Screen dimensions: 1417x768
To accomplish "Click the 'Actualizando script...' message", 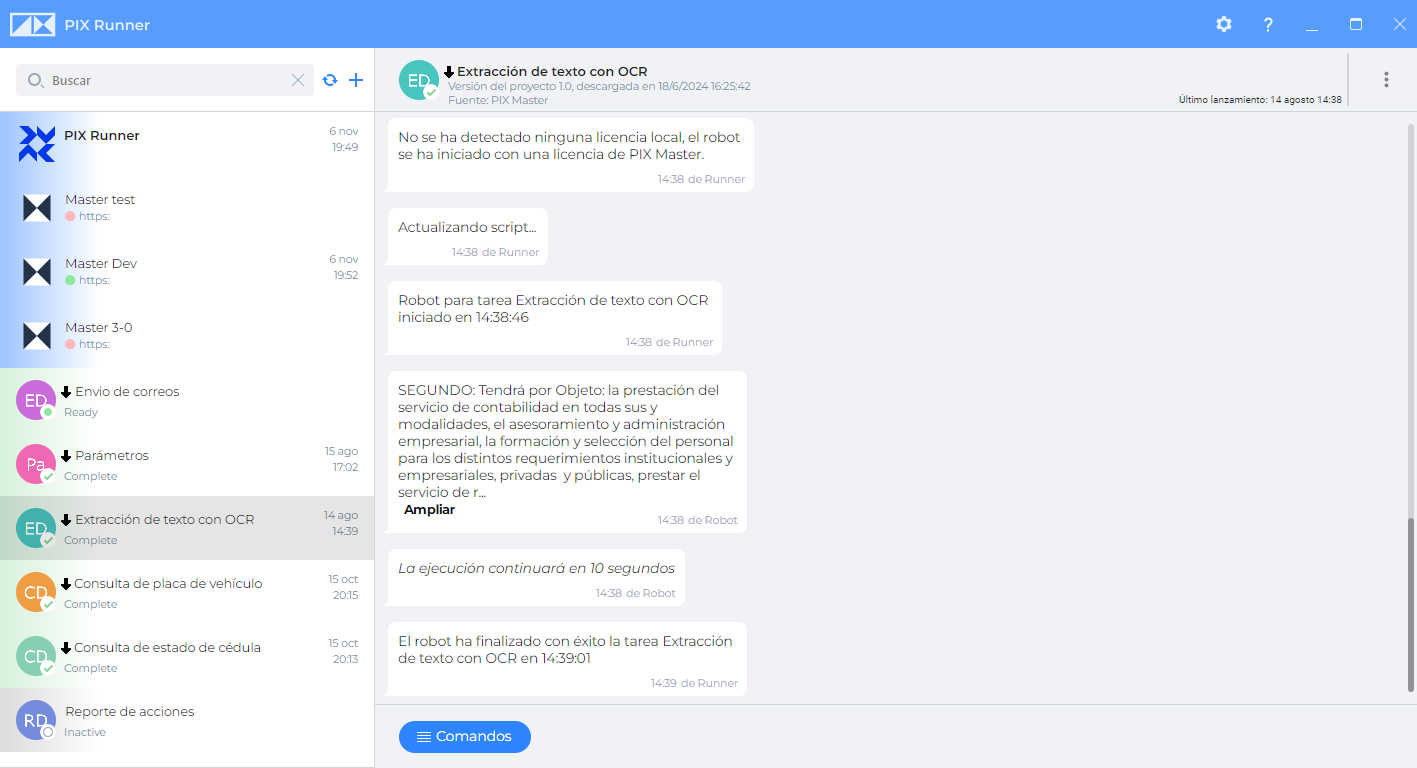I will [467, 237].
